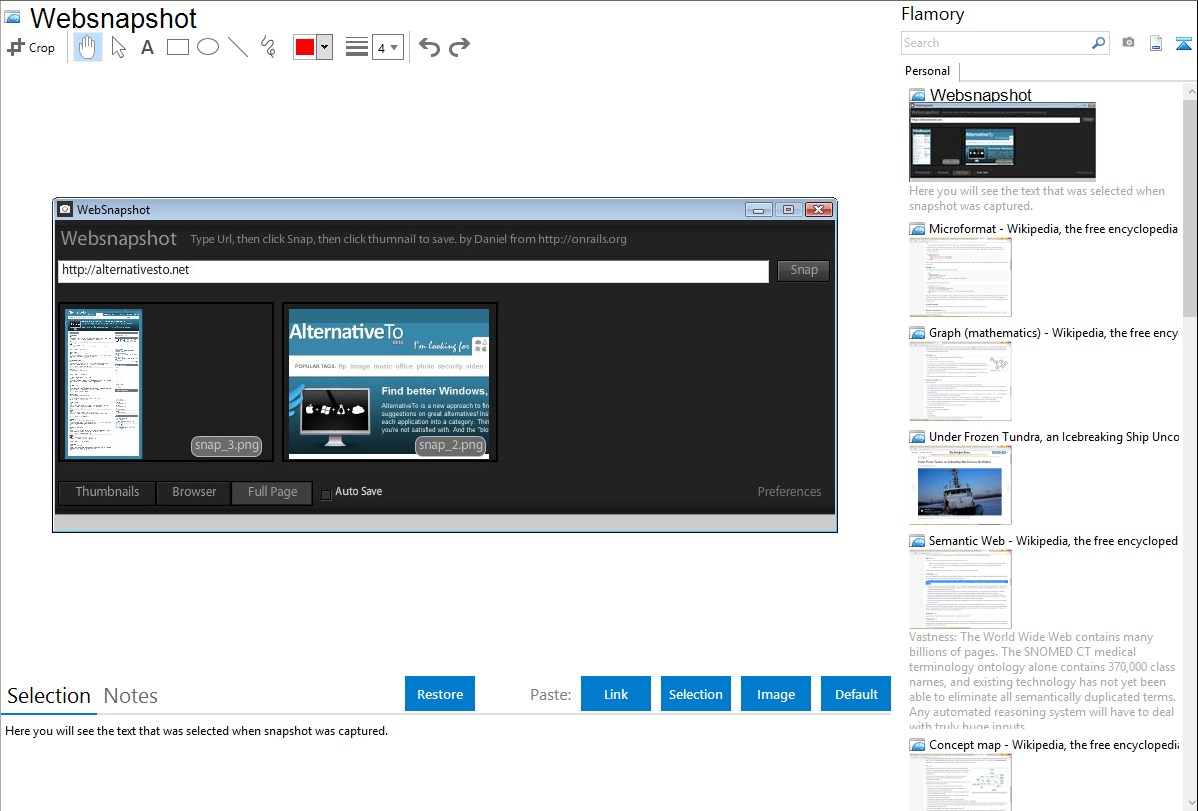The image size is (1198, 811).
Task: Undo the last edit
Action: pyautogui.click(x=429, y=47)
